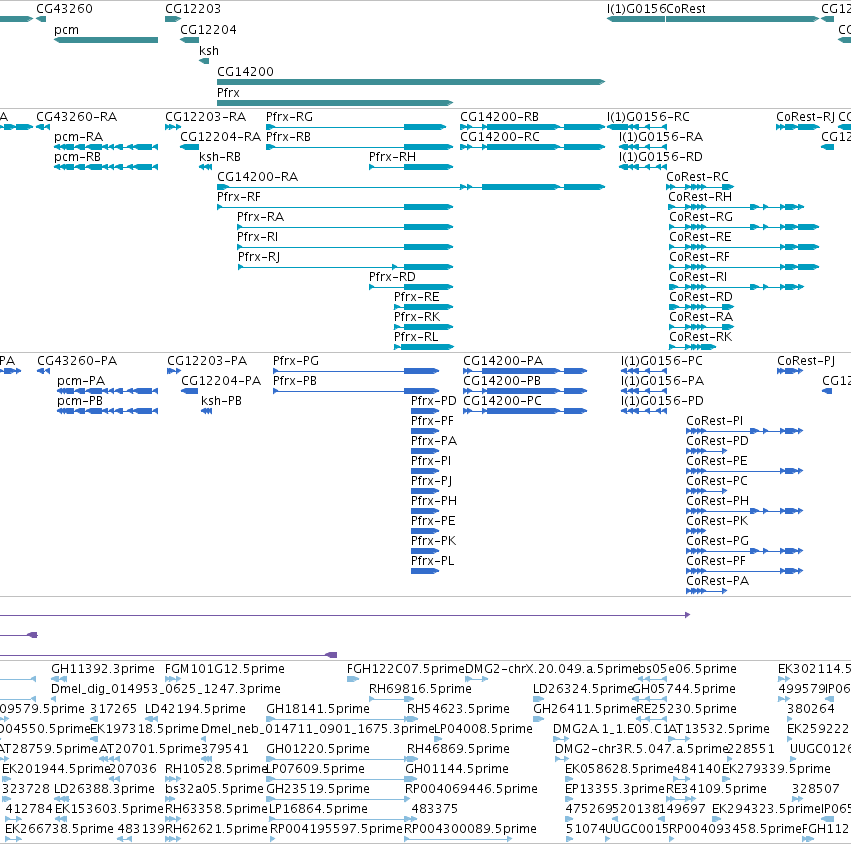
Task: Open transcript Pfrx-RE
Action: point(417,297)
